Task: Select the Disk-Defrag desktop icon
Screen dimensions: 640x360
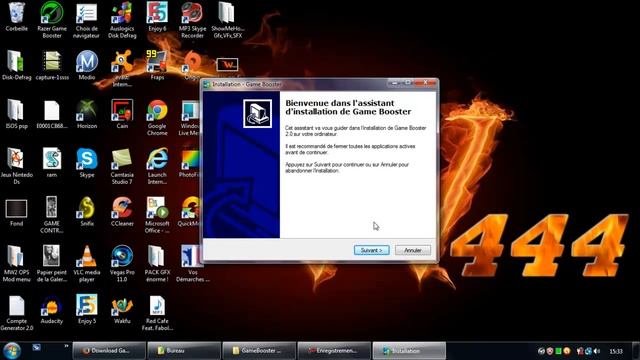Action: (x=16, y=65)
